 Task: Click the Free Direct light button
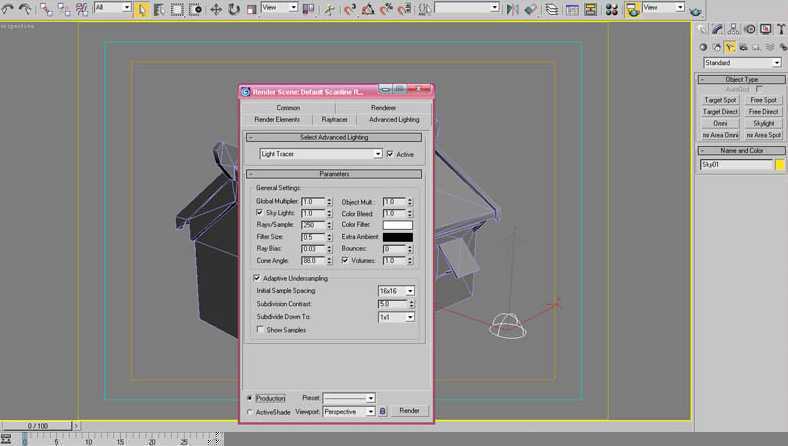(763, 112)
